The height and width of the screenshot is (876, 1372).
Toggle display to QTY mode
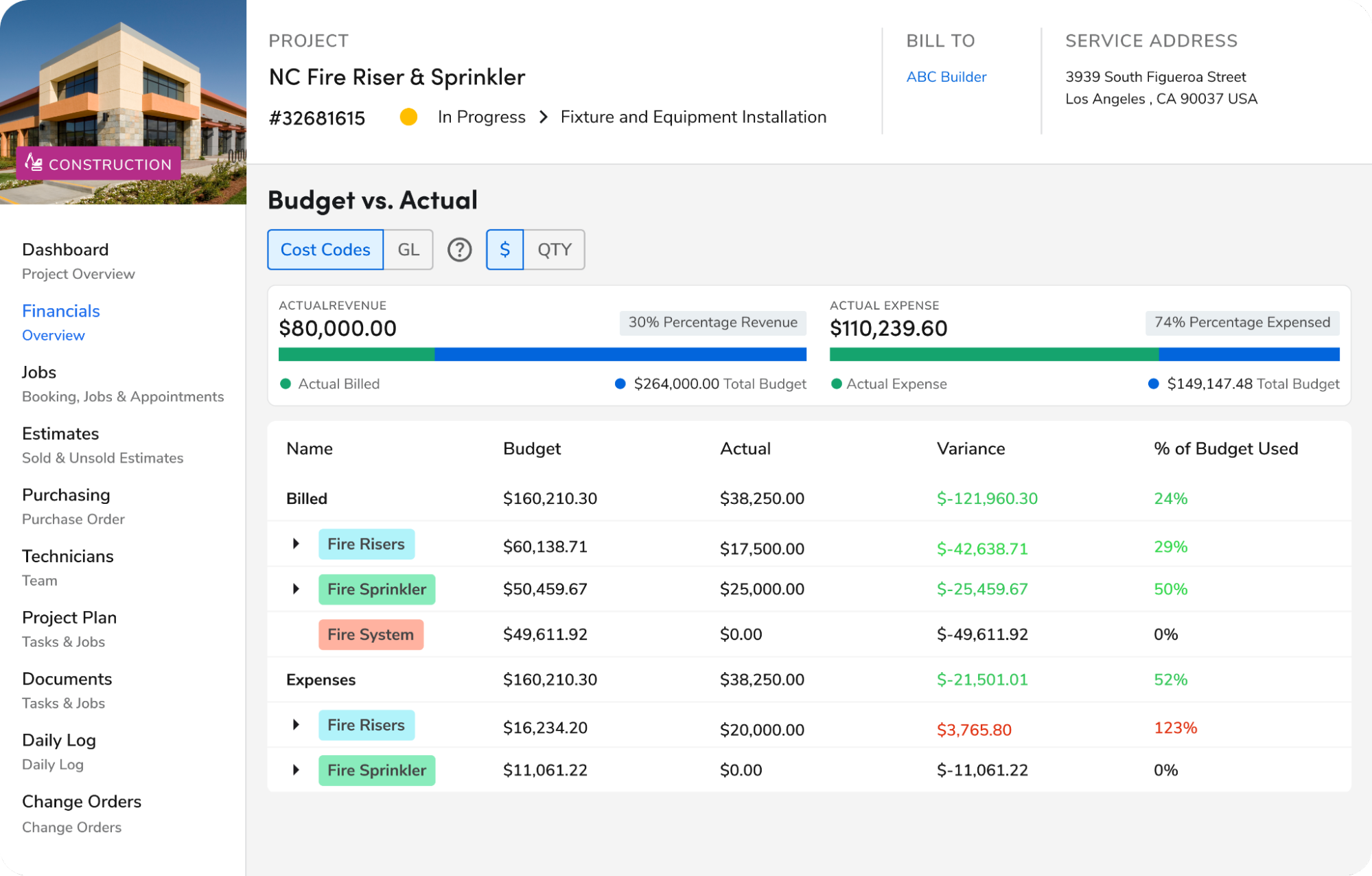click(554, 250)
